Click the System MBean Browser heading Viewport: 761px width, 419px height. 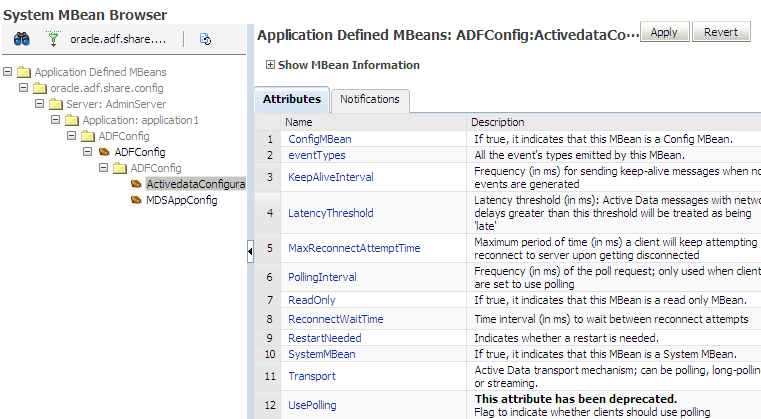click(85, 15)
